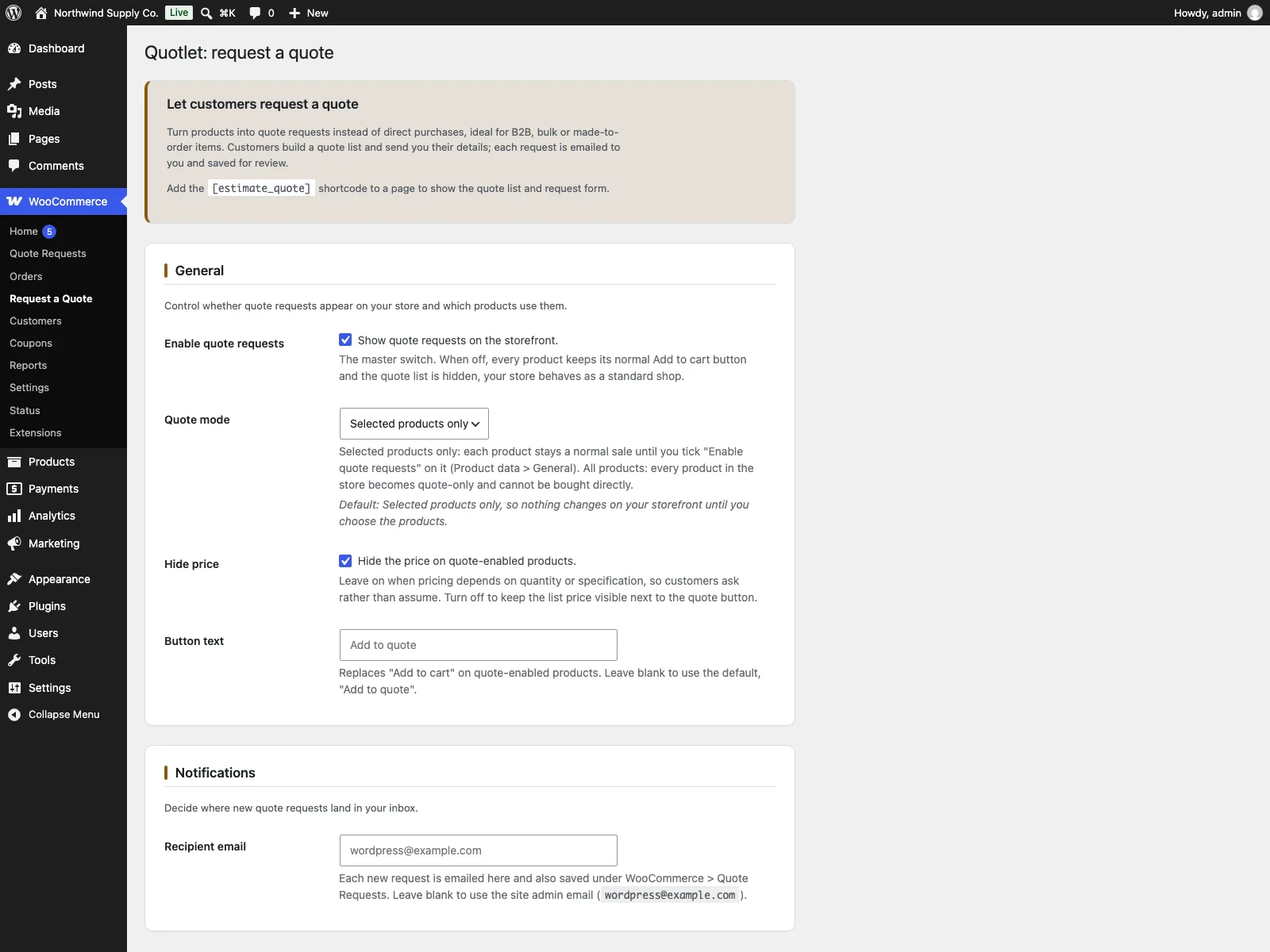1270x952 pixels.
Task: Click the Plugins plug icon
Action: tap(14, 606)
